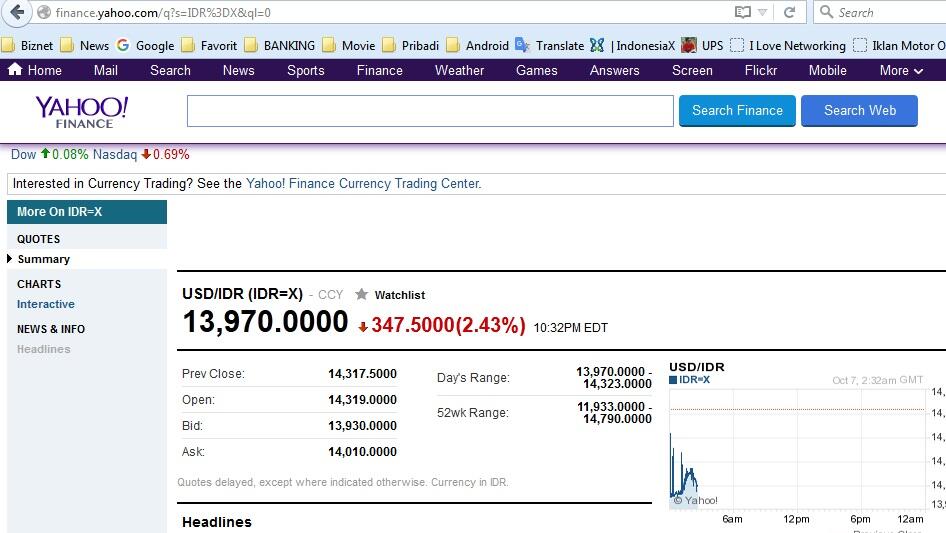Click the USD/IDR intraday chart
This screenshot has width=946, height=533.
[x=798, y=450]
